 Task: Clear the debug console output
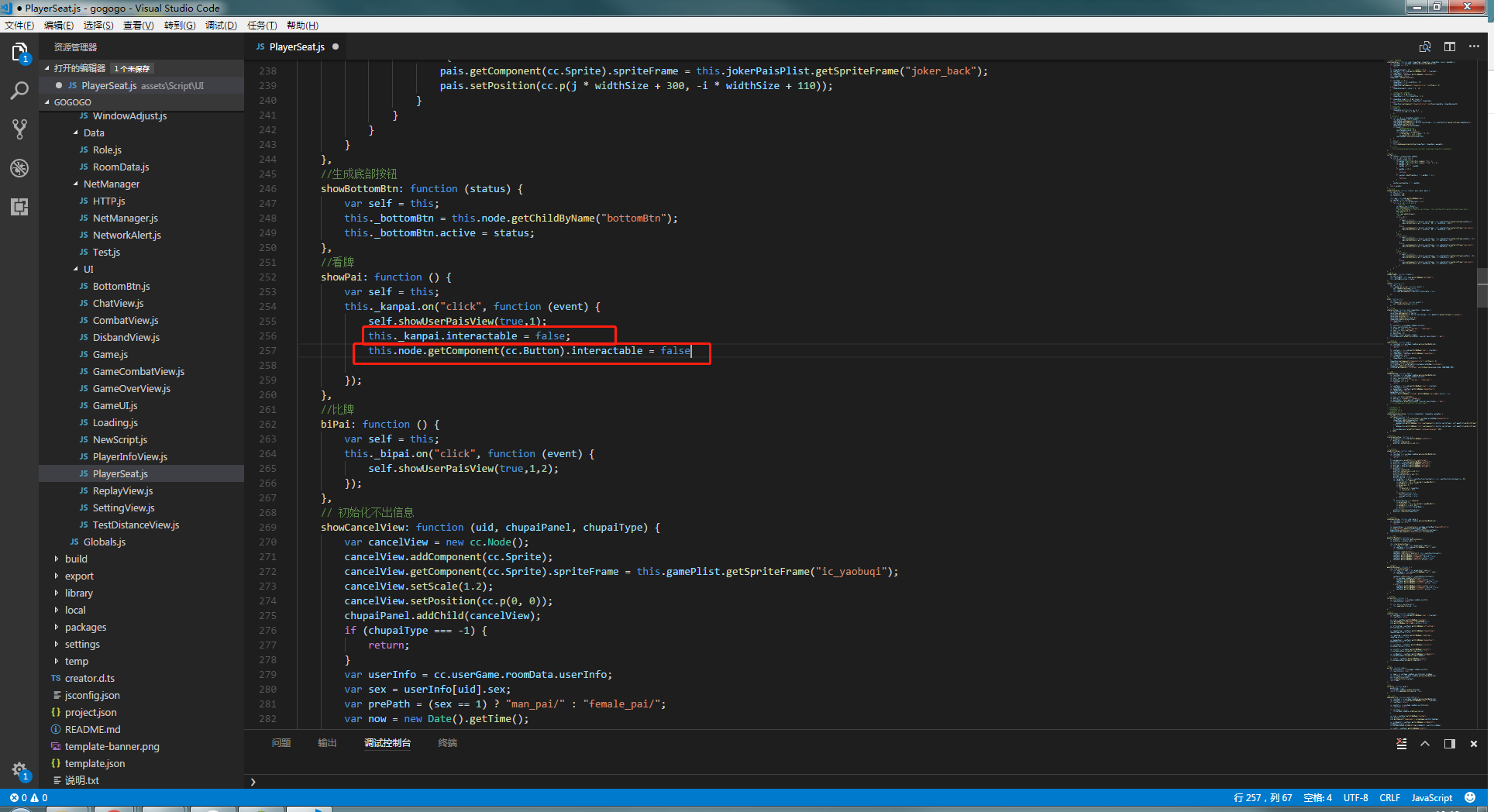1401,744
